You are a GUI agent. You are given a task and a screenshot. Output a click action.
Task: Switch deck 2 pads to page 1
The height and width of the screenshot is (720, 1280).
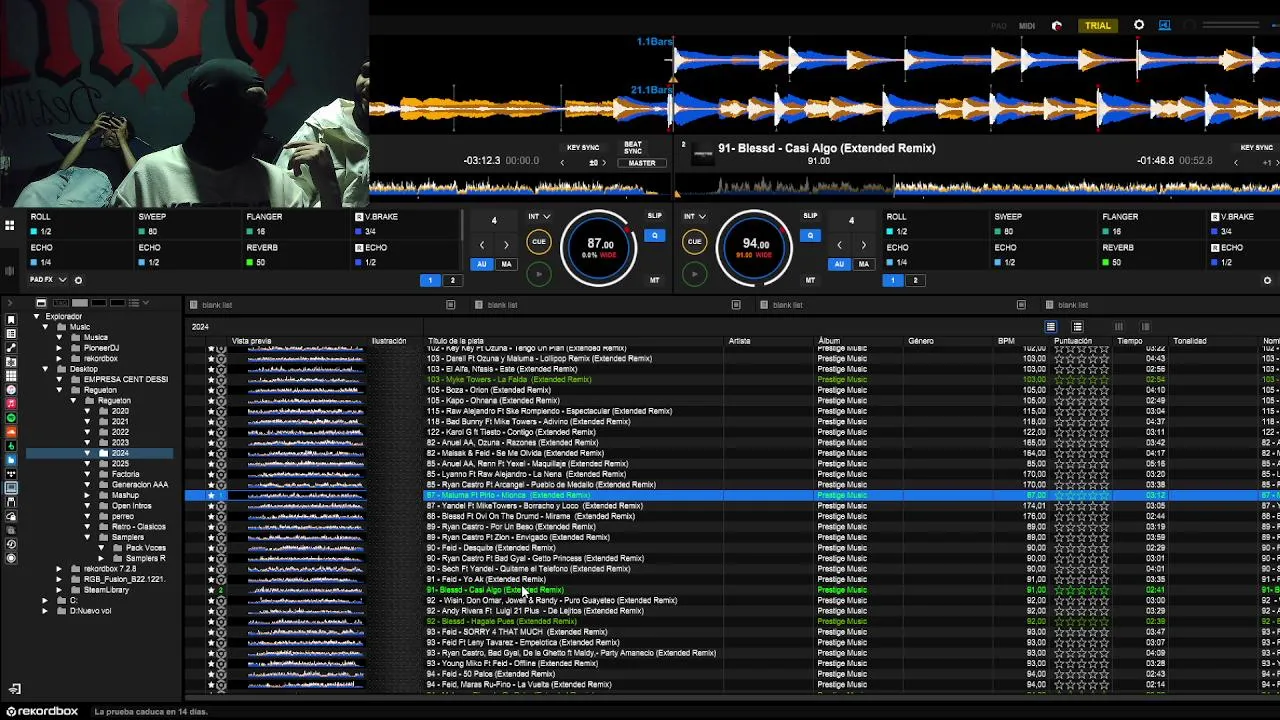pos(893,280)
